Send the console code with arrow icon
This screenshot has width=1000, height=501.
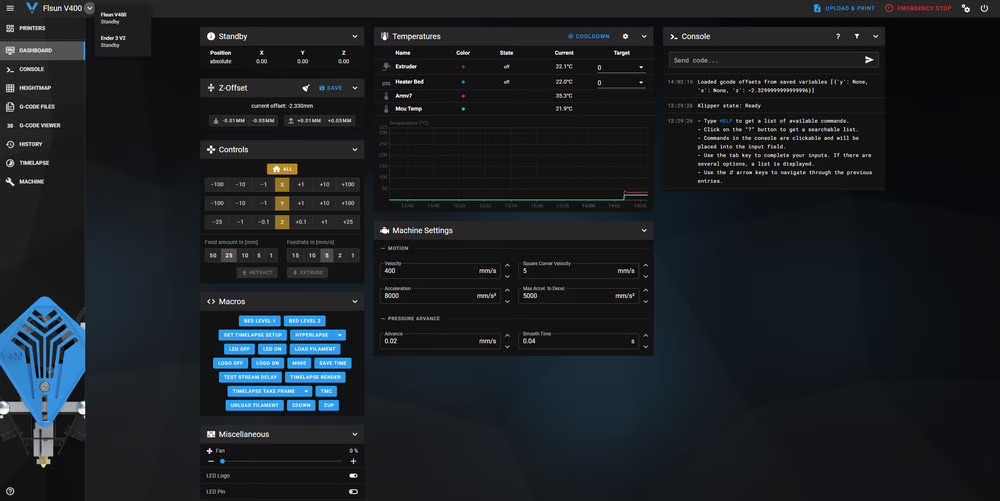pos(869,60)
